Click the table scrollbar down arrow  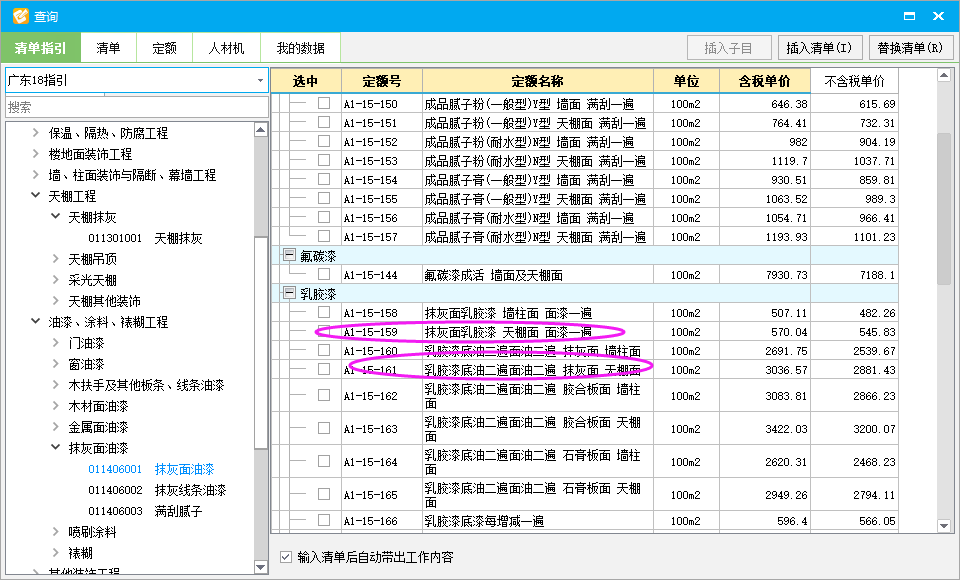[x=943, y=525]
